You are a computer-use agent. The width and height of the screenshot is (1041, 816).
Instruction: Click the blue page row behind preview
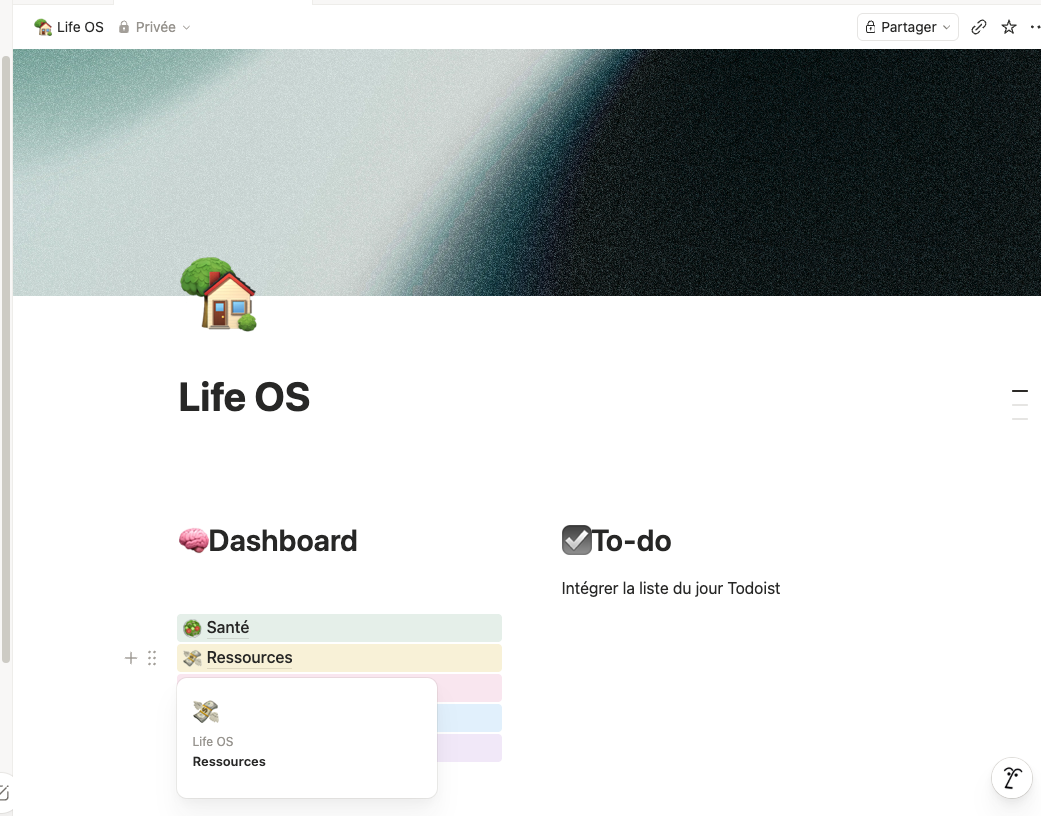(469, 718)
